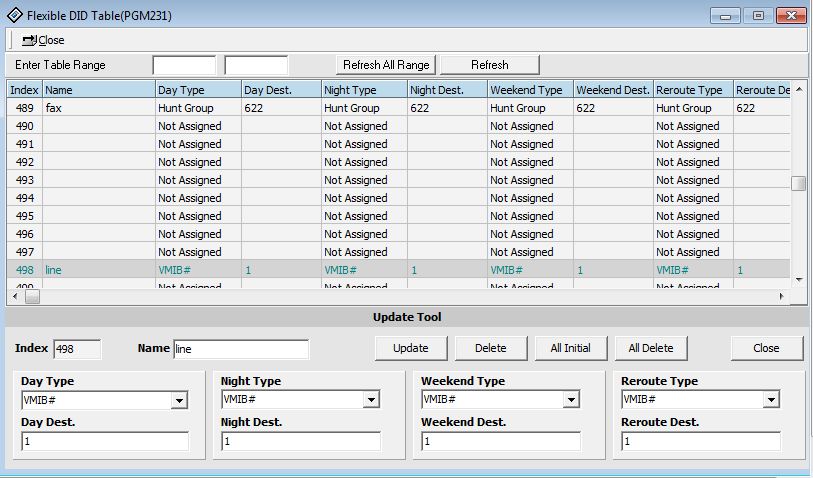Click the Flexible DID Table title bar icon

(x=14, y=15)
